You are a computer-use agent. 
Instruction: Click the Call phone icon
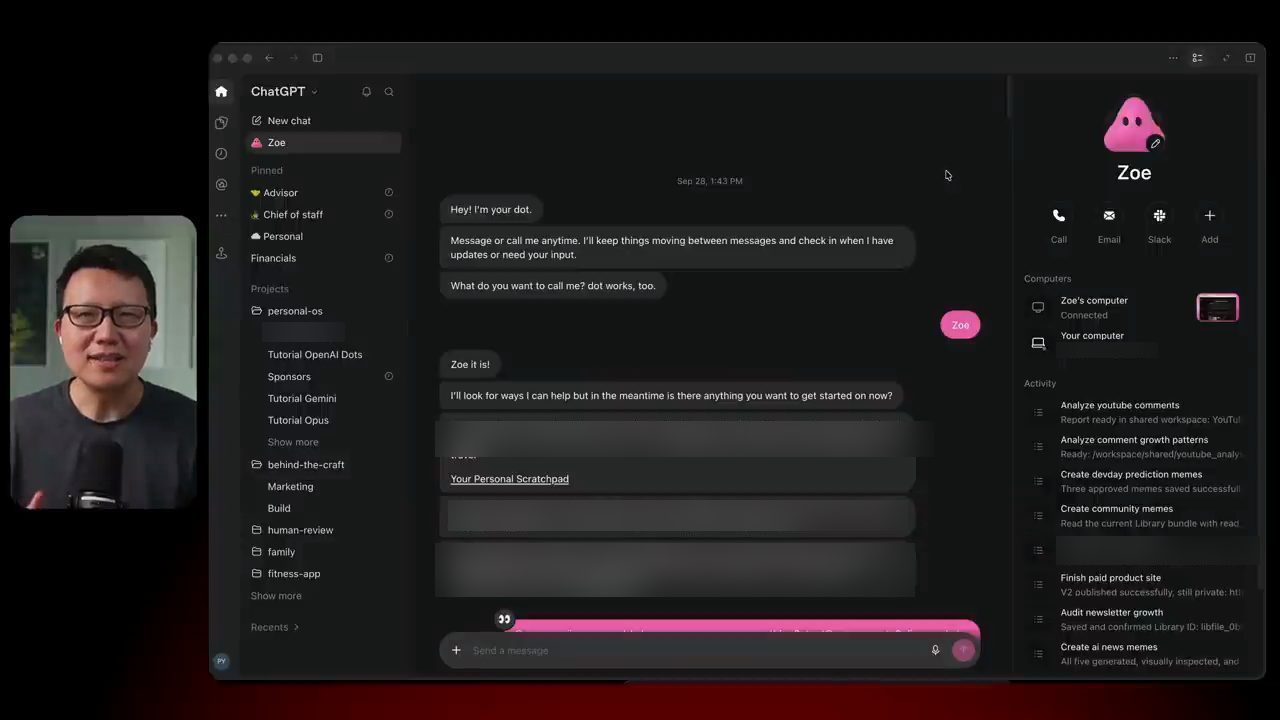[1059, 215]
